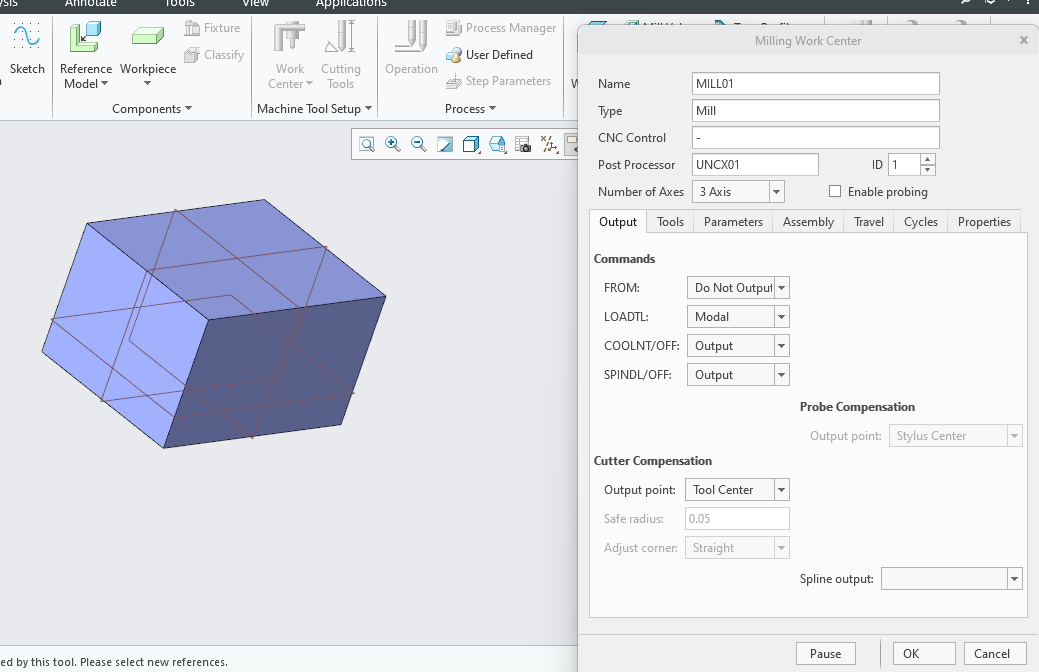Open Cutter Compensation Output point dropdown
The height and width of the screenshot is (672, 1039).
pos(781,490)
